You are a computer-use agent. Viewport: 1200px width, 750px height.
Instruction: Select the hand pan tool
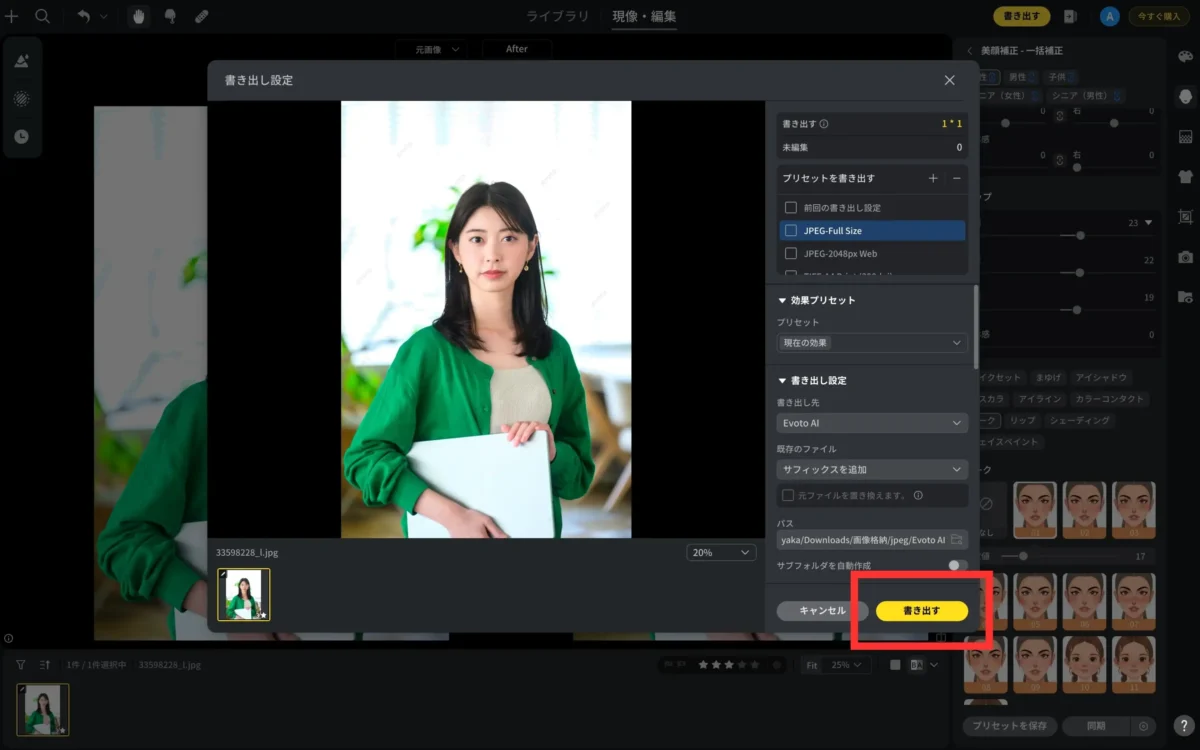point(139,16)
